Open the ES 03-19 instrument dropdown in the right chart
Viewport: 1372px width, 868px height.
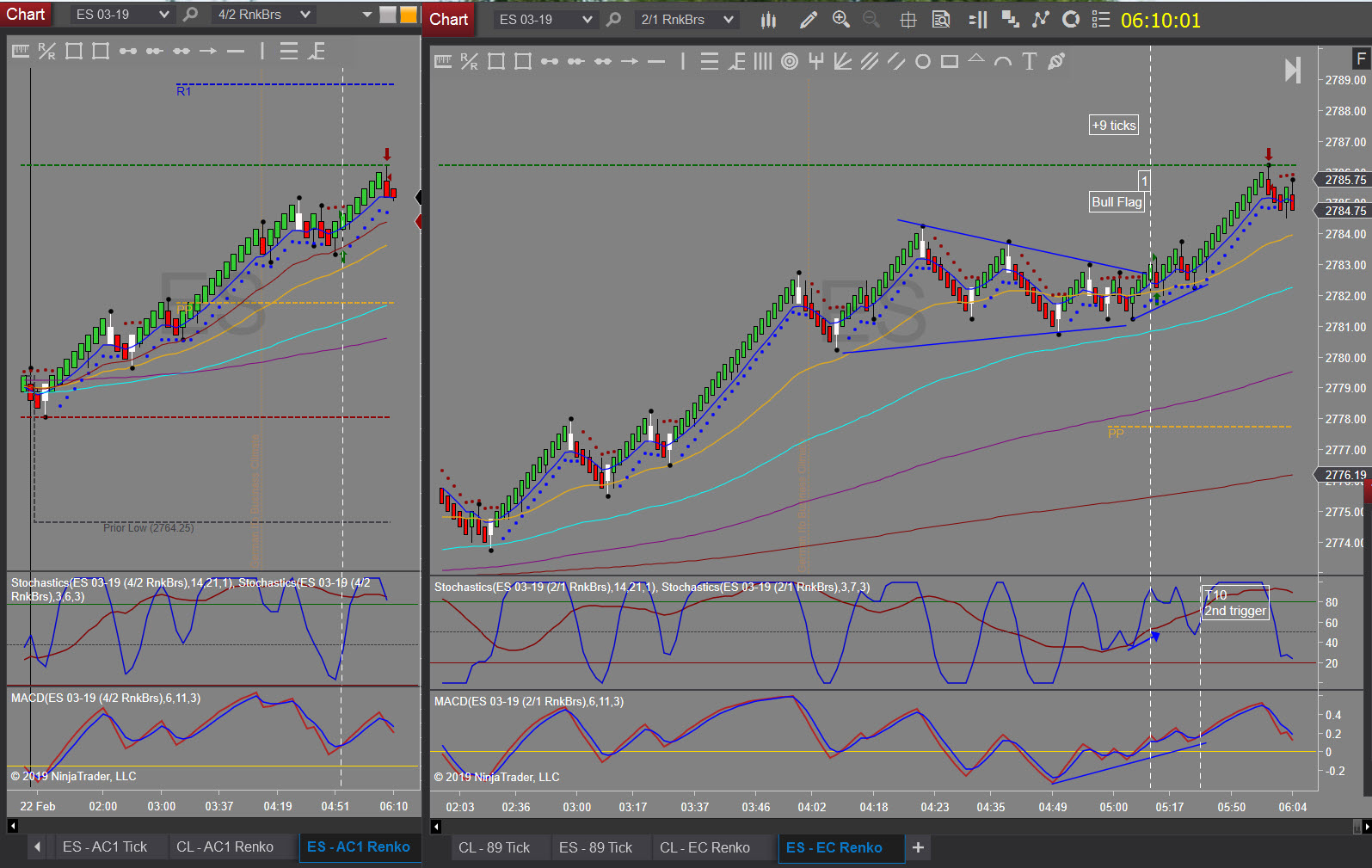545,20
